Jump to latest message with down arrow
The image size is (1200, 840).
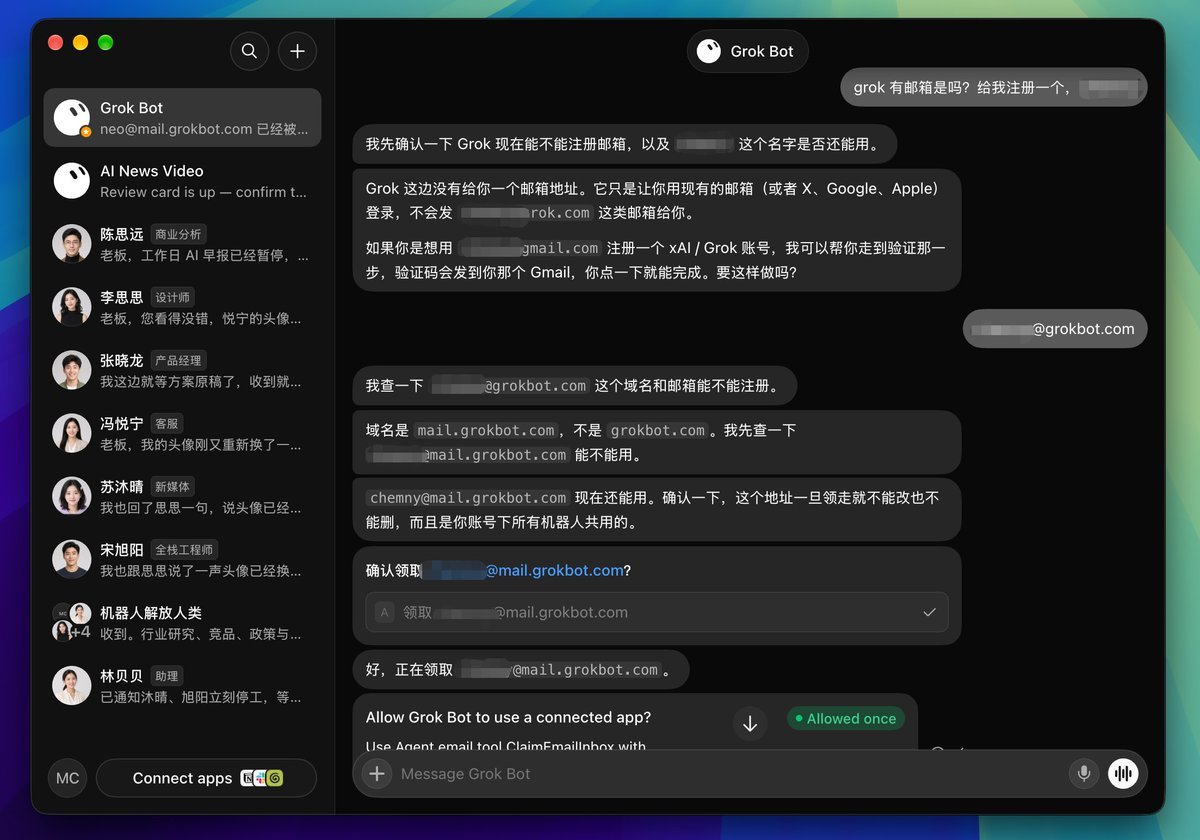(x=750, y=723)
